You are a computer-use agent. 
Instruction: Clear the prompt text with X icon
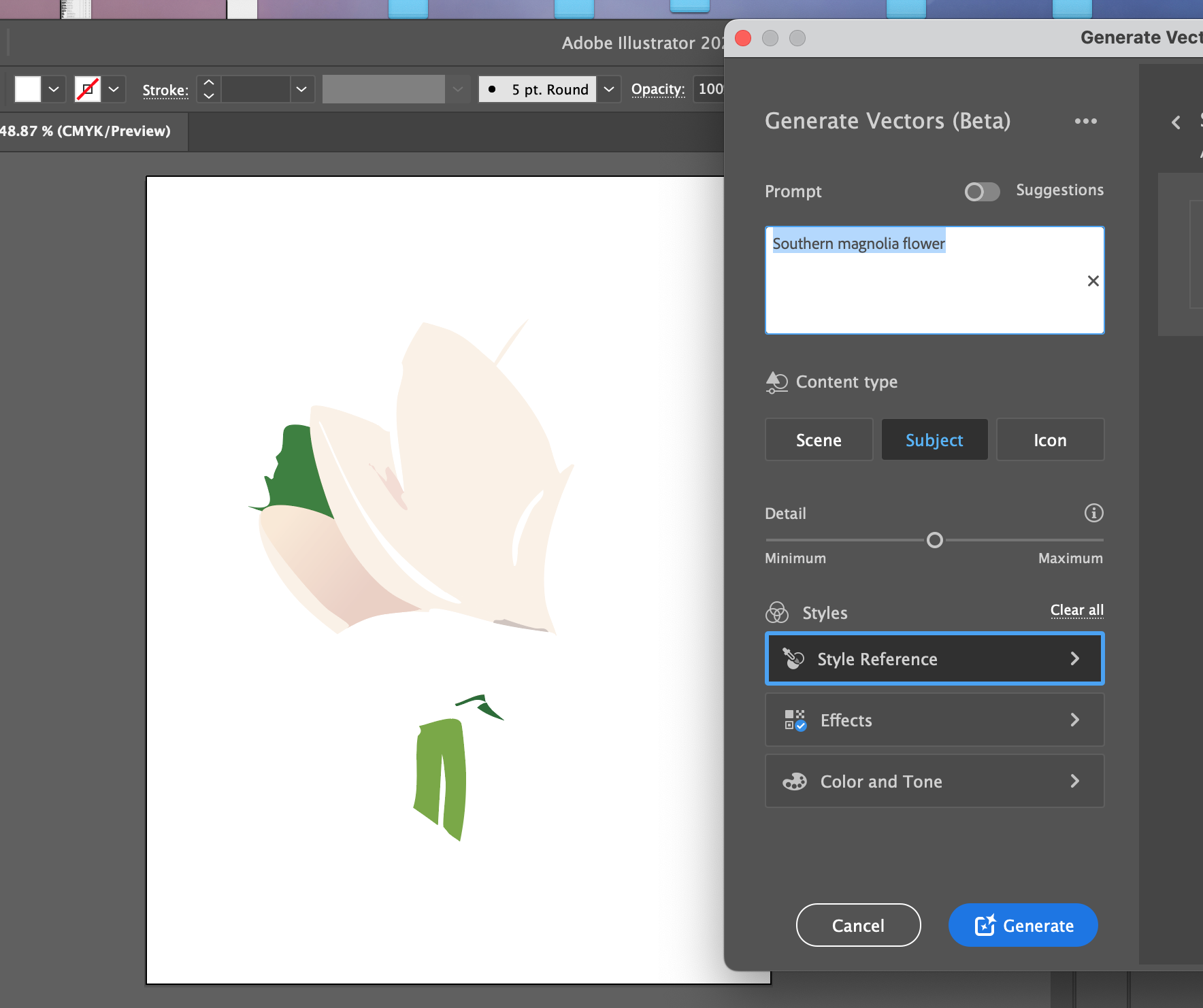[x=1093, y=281]
